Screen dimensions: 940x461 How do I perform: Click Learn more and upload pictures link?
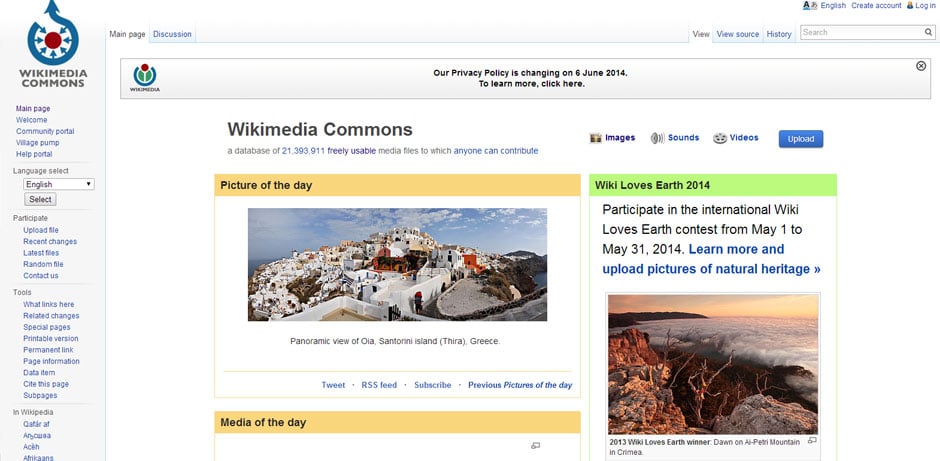[712, 259]
